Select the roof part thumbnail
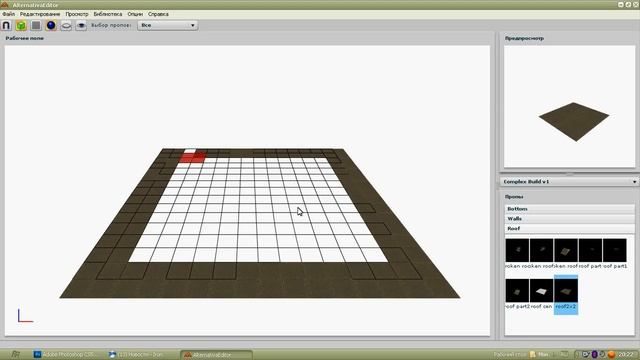Viewport: 640px width, 360px height. pos(590,250)
